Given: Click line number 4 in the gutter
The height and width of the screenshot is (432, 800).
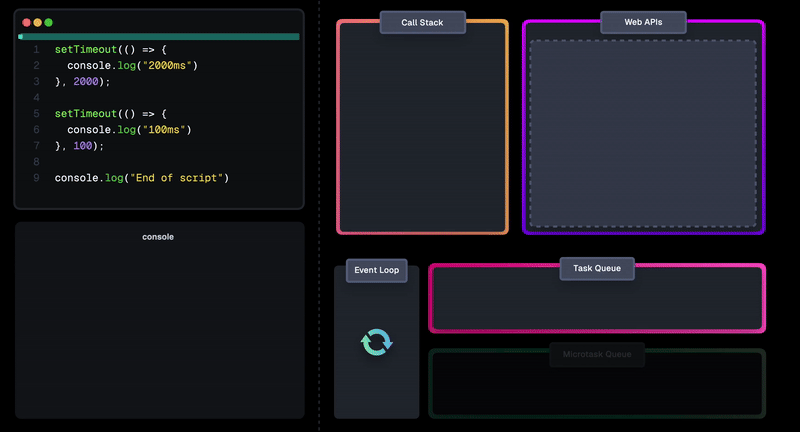Looking at the screenshot, I should pyautogui.click(x=36, y=97).
